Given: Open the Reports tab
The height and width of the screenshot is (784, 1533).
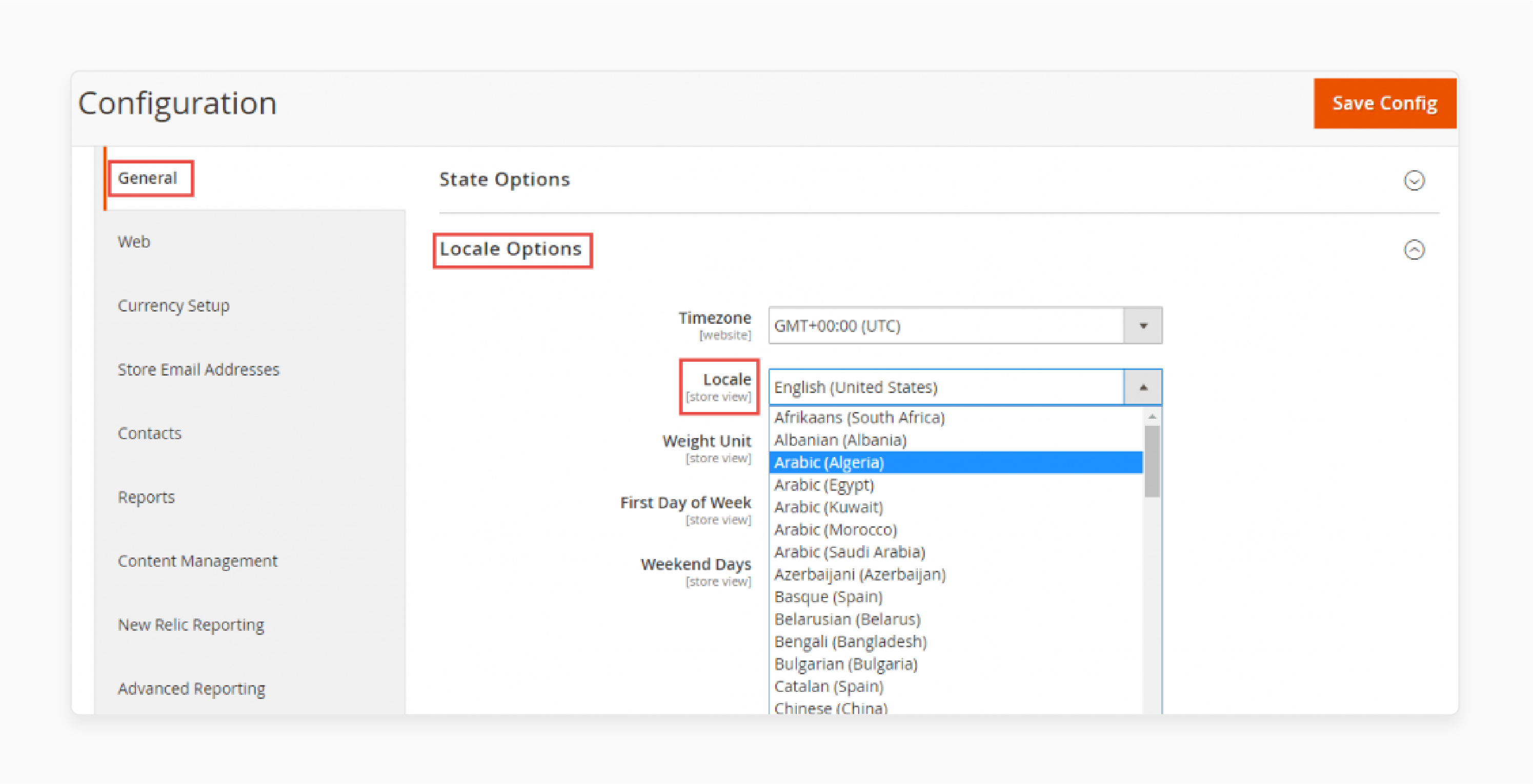Looking at the screenshot, I should (x=146, y=497).
